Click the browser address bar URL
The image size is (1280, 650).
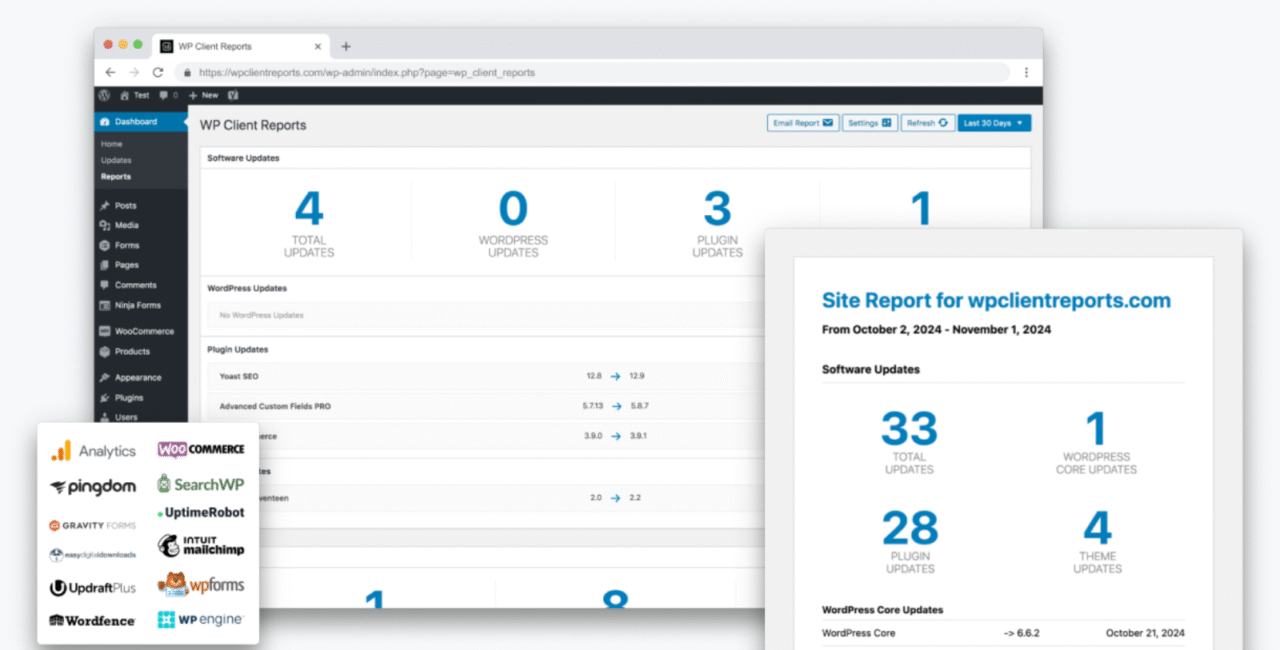(x=366, y=72)
